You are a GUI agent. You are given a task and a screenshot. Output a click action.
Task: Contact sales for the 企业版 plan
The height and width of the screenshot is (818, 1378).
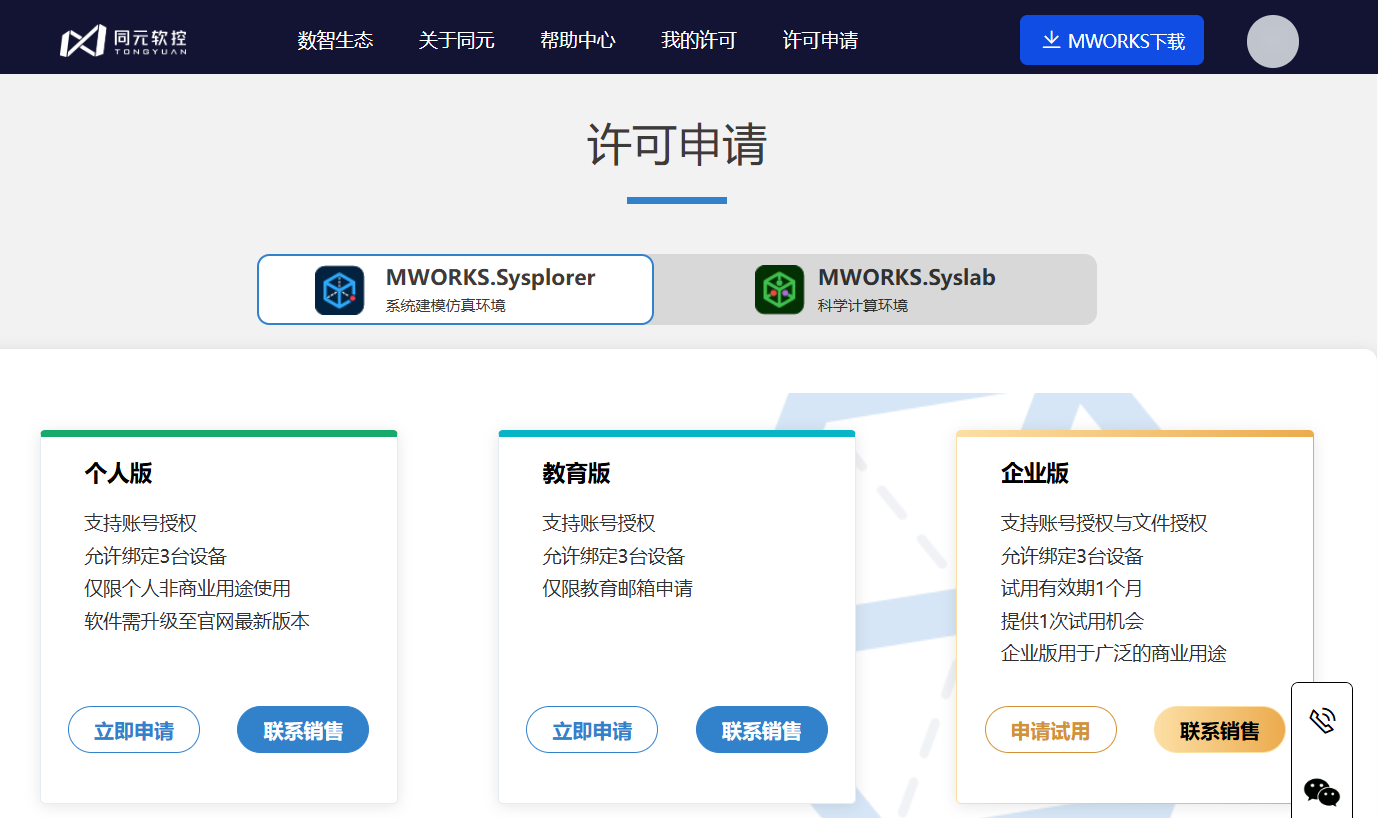pyautogui.click(x=1219, y=730)
